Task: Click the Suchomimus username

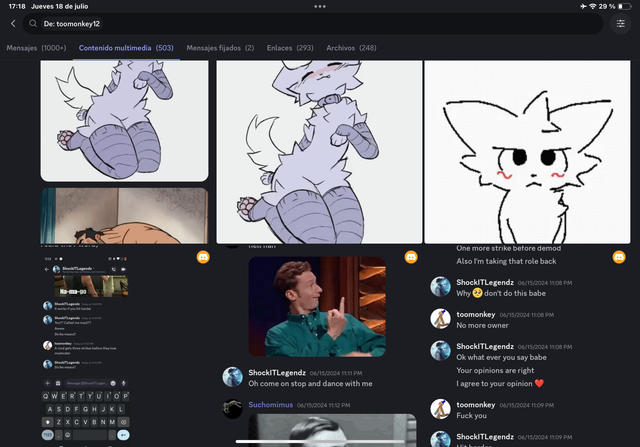Action: pos(271,405)
